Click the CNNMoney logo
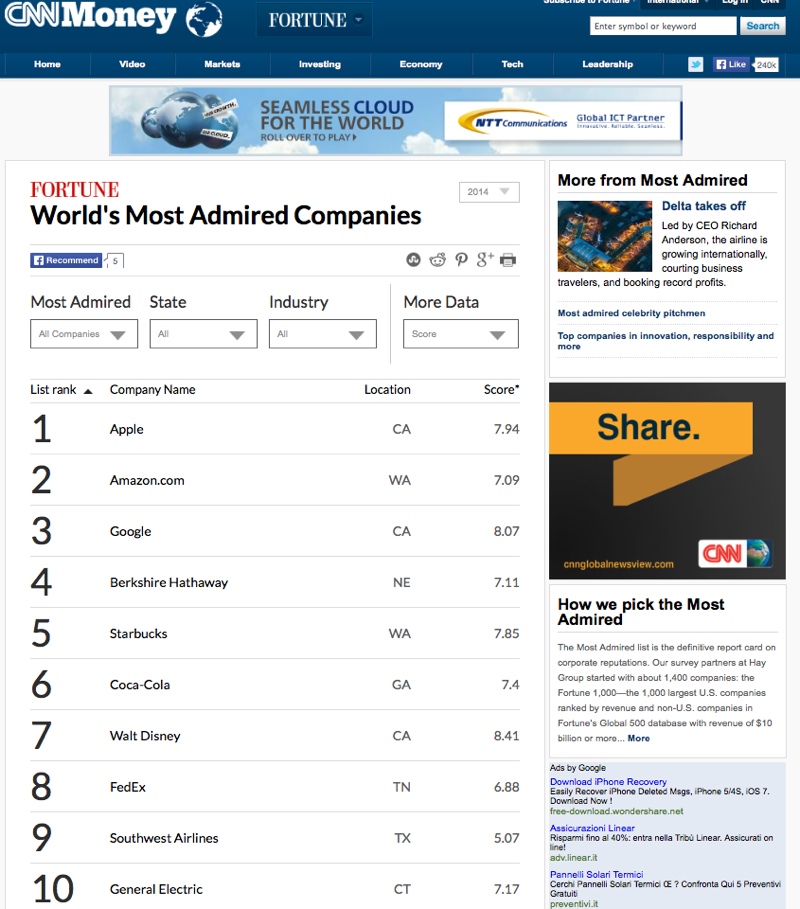 point(90,17)
